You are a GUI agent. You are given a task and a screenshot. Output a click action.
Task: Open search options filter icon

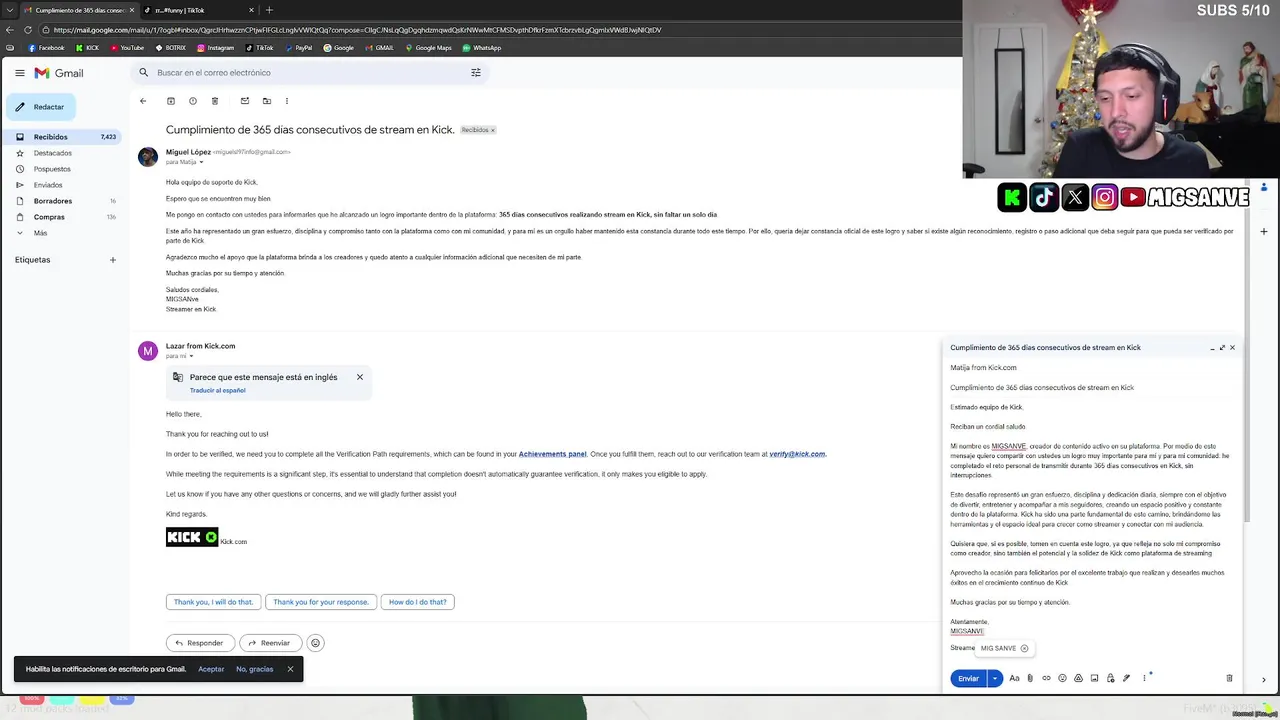coord(476,72)
